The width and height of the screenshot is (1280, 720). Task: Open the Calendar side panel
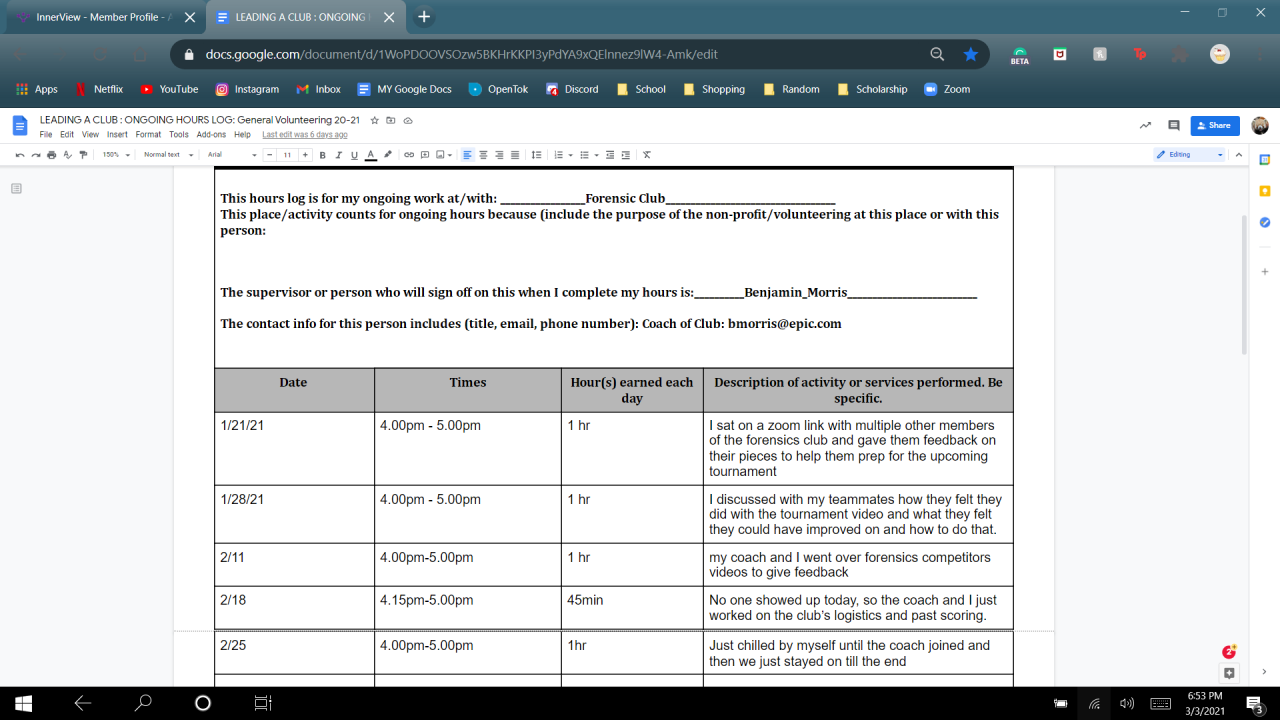(1264, 159)
